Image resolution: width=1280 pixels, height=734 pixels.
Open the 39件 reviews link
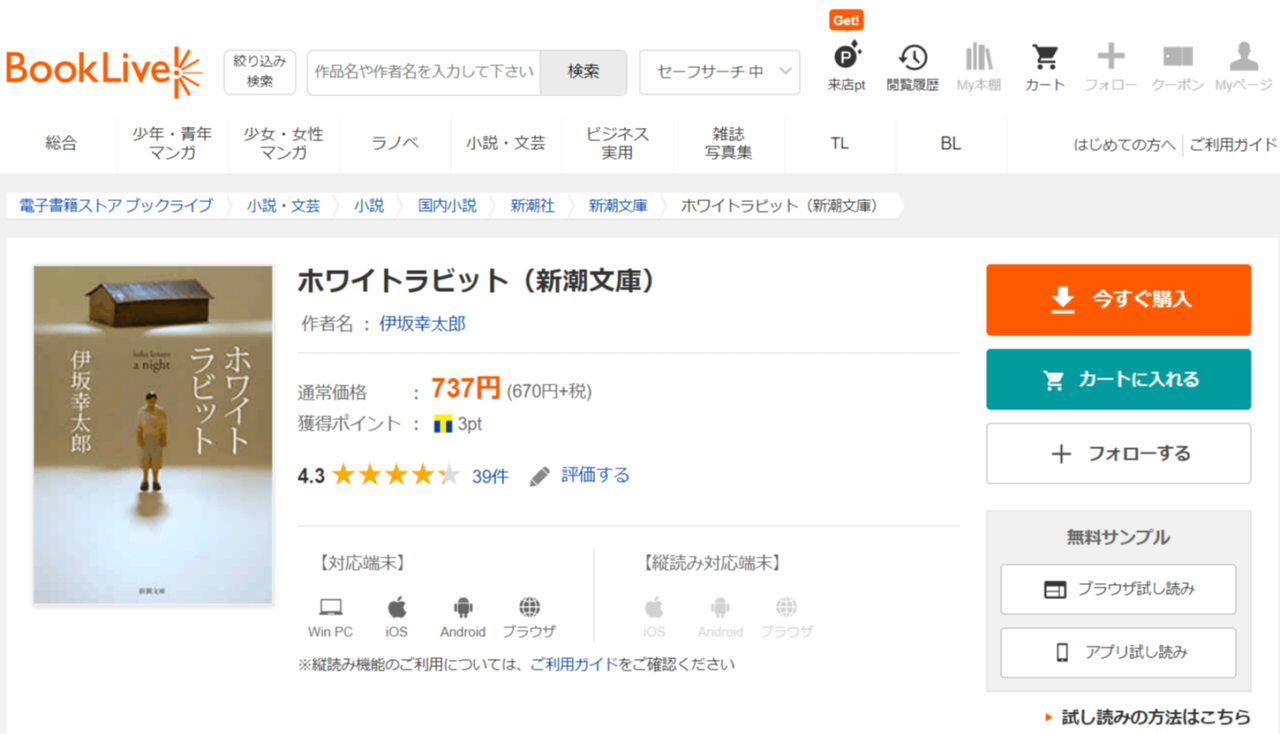click(490, 476)
